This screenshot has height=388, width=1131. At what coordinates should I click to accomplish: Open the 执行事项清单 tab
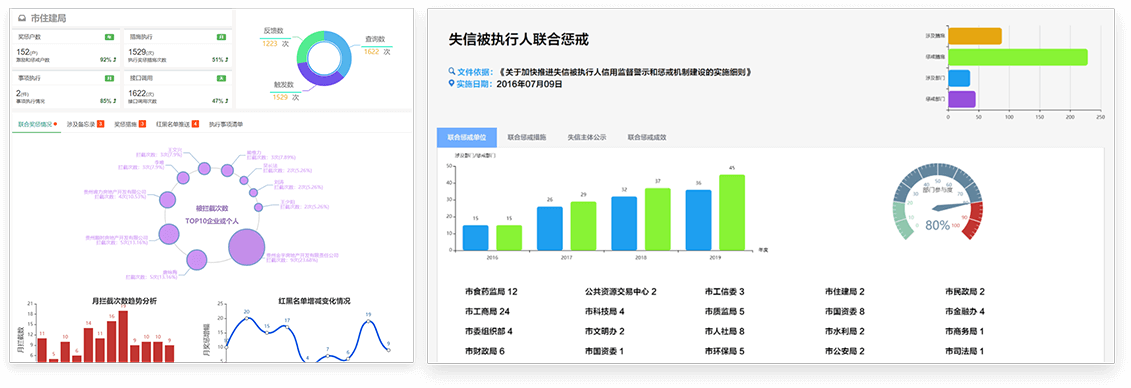tap(226, 124)
